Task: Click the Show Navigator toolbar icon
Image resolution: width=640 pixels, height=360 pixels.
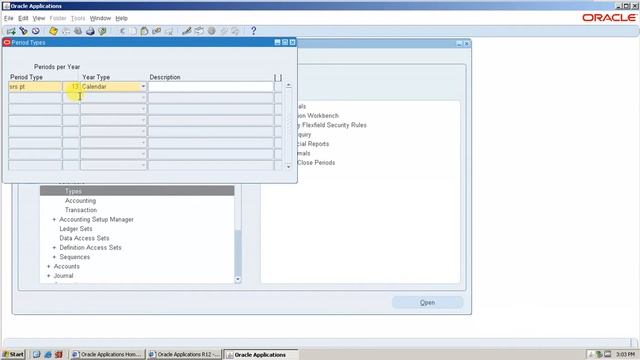Action: click(x=36, y=31)
